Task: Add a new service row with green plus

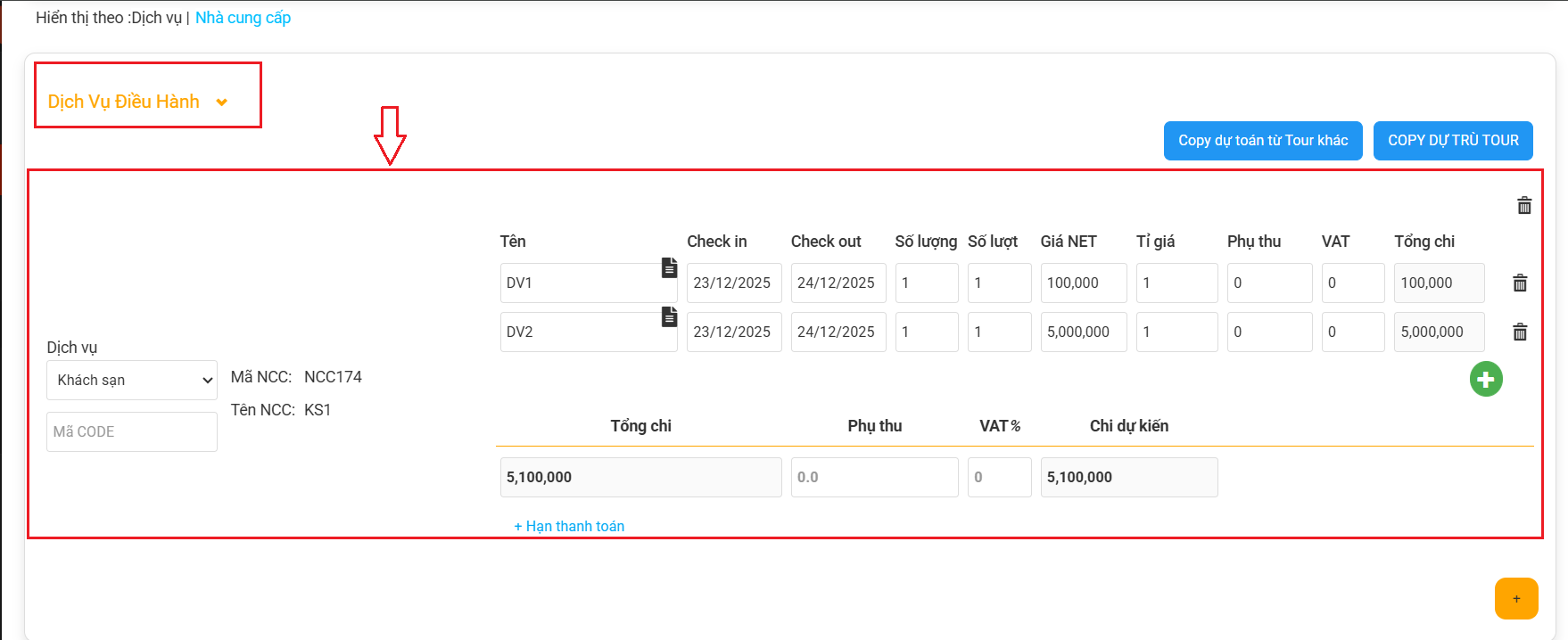Action: [1486, 380]
